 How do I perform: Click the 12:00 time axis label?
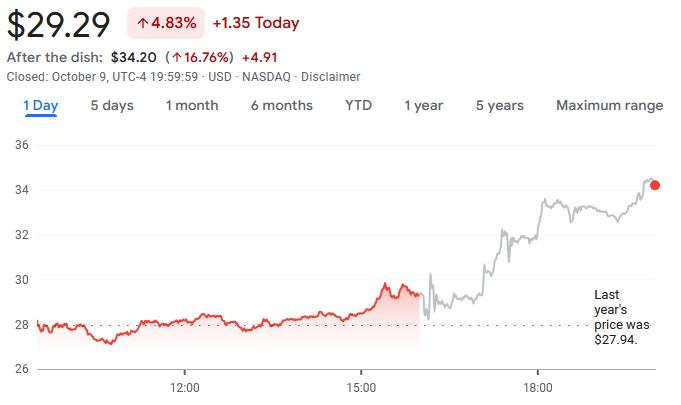click(185, 387)
